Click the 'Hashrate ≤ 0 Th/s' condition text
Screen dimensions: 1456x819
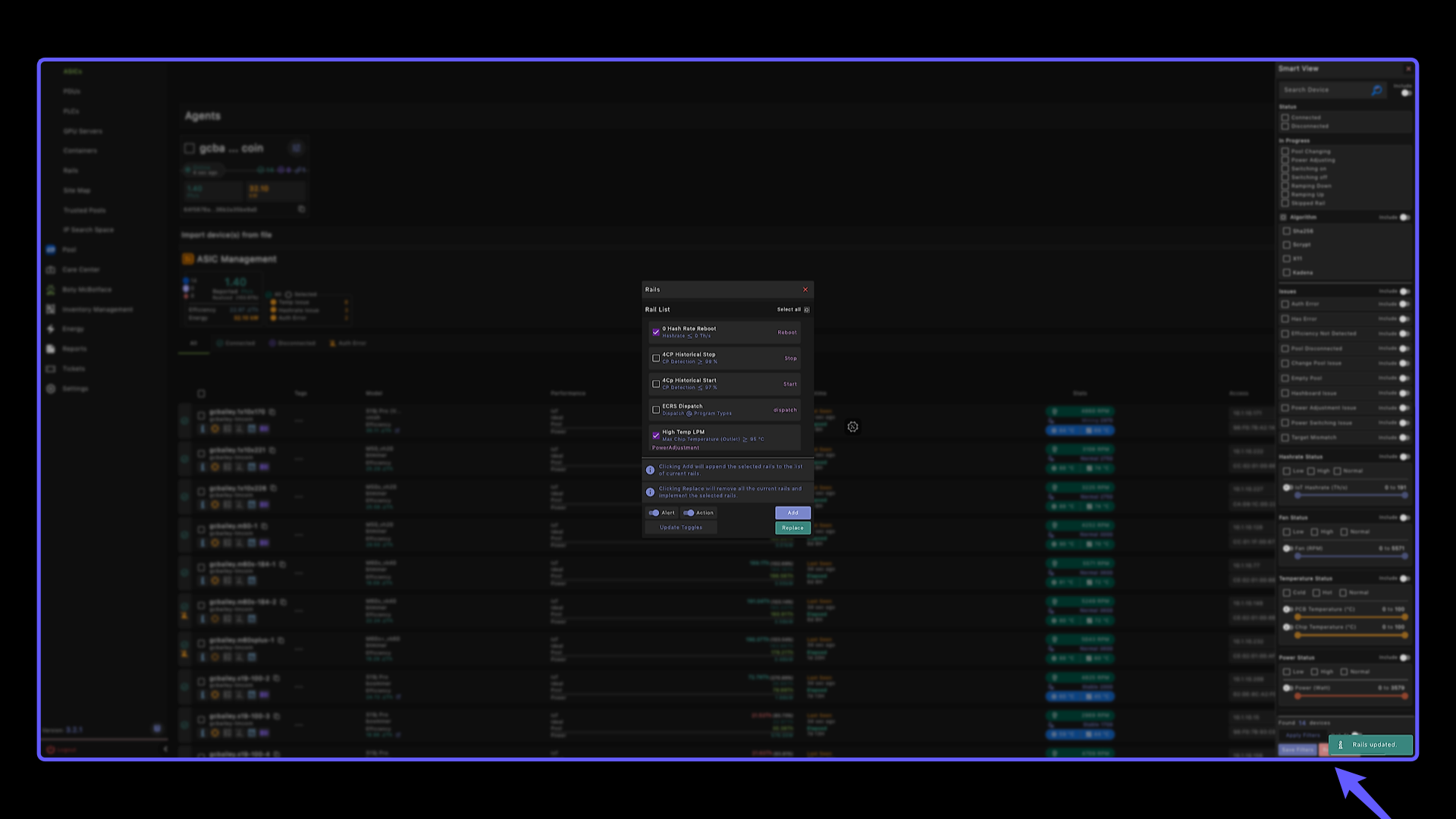[686, 336]
